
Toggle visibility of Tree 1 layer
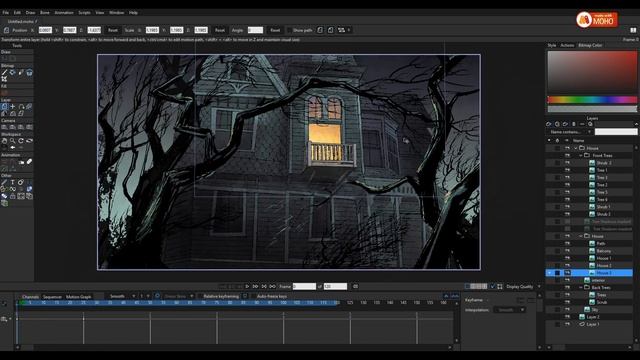click(567, 170)
